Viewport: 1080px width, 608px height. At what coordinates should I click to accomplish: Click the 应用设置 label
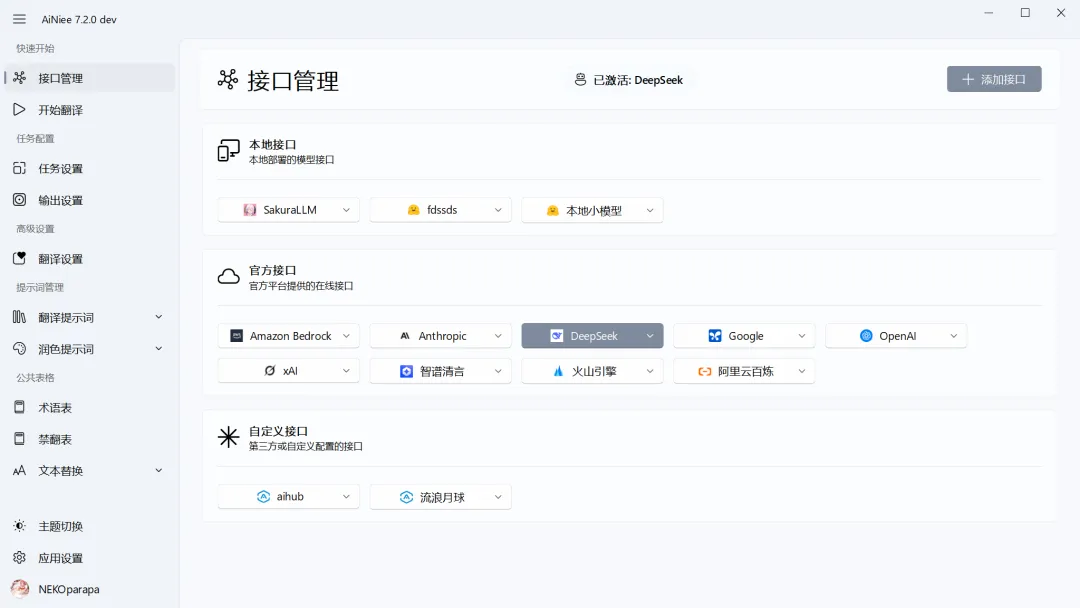click(x=61, y=558)
